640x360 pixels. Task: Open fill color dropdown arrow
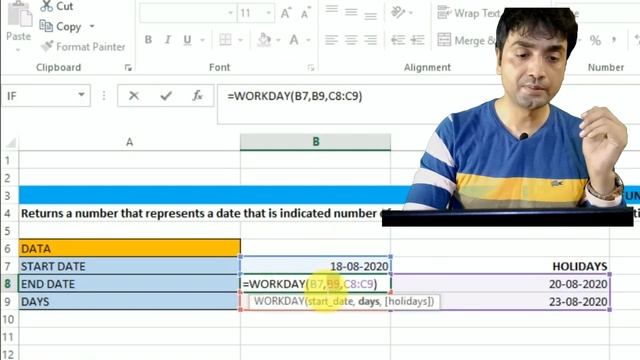tap(278, 40)
